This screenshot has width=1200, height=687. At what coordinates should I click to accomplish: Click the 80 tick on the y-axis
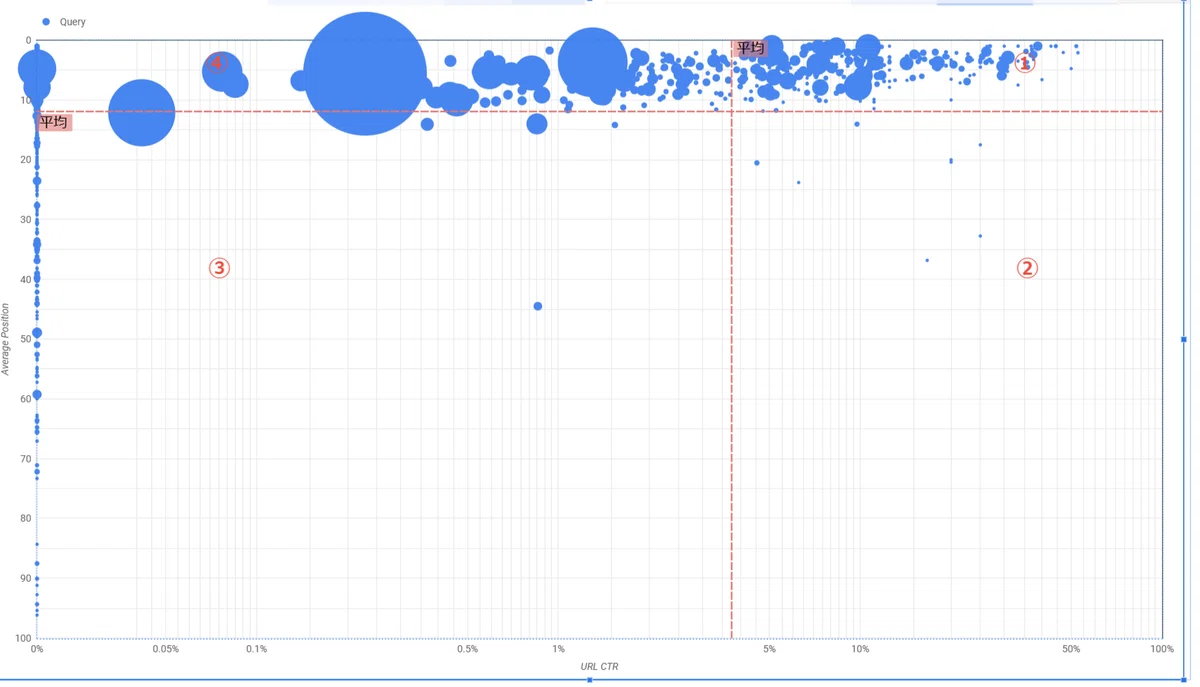point(26,518)
